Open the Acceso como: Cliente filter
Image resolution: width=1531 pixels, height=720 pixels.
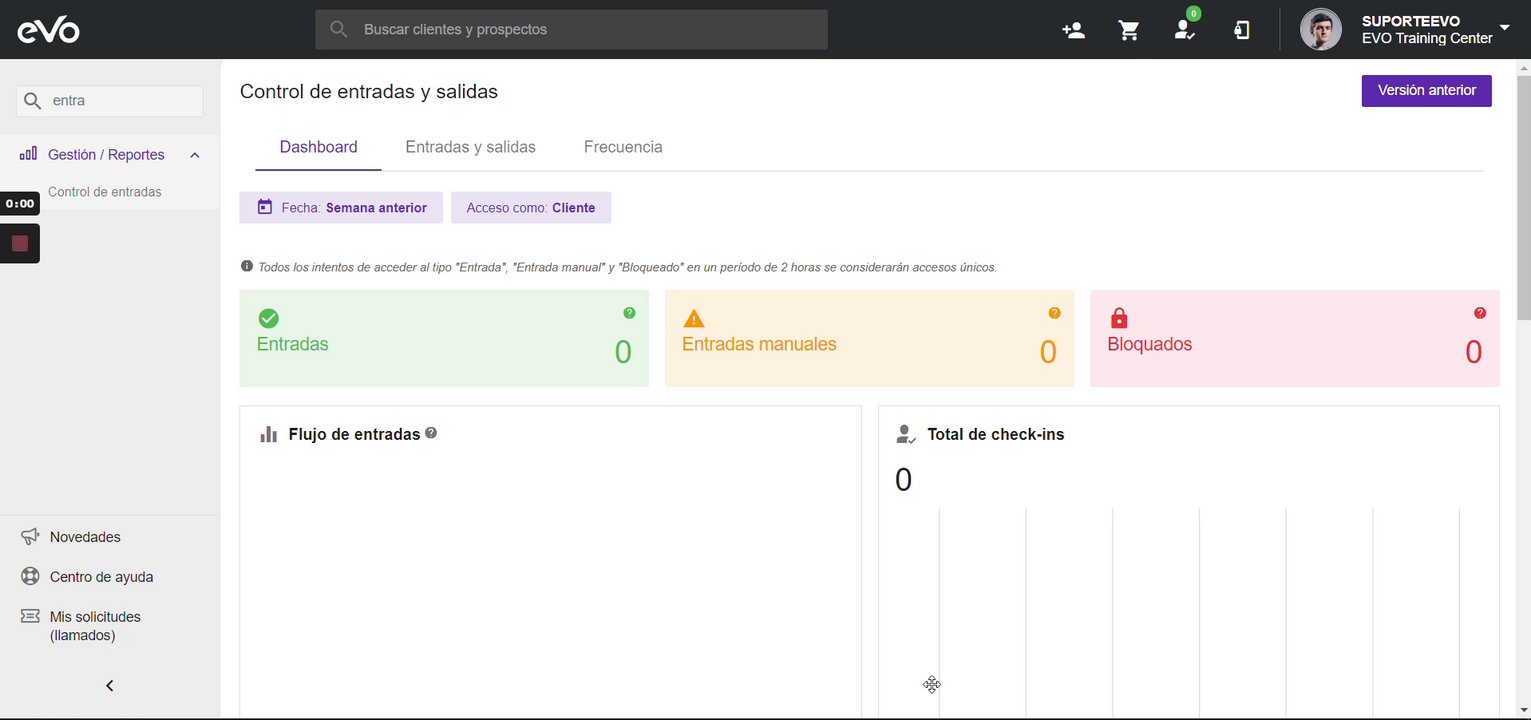coord(531,208)
